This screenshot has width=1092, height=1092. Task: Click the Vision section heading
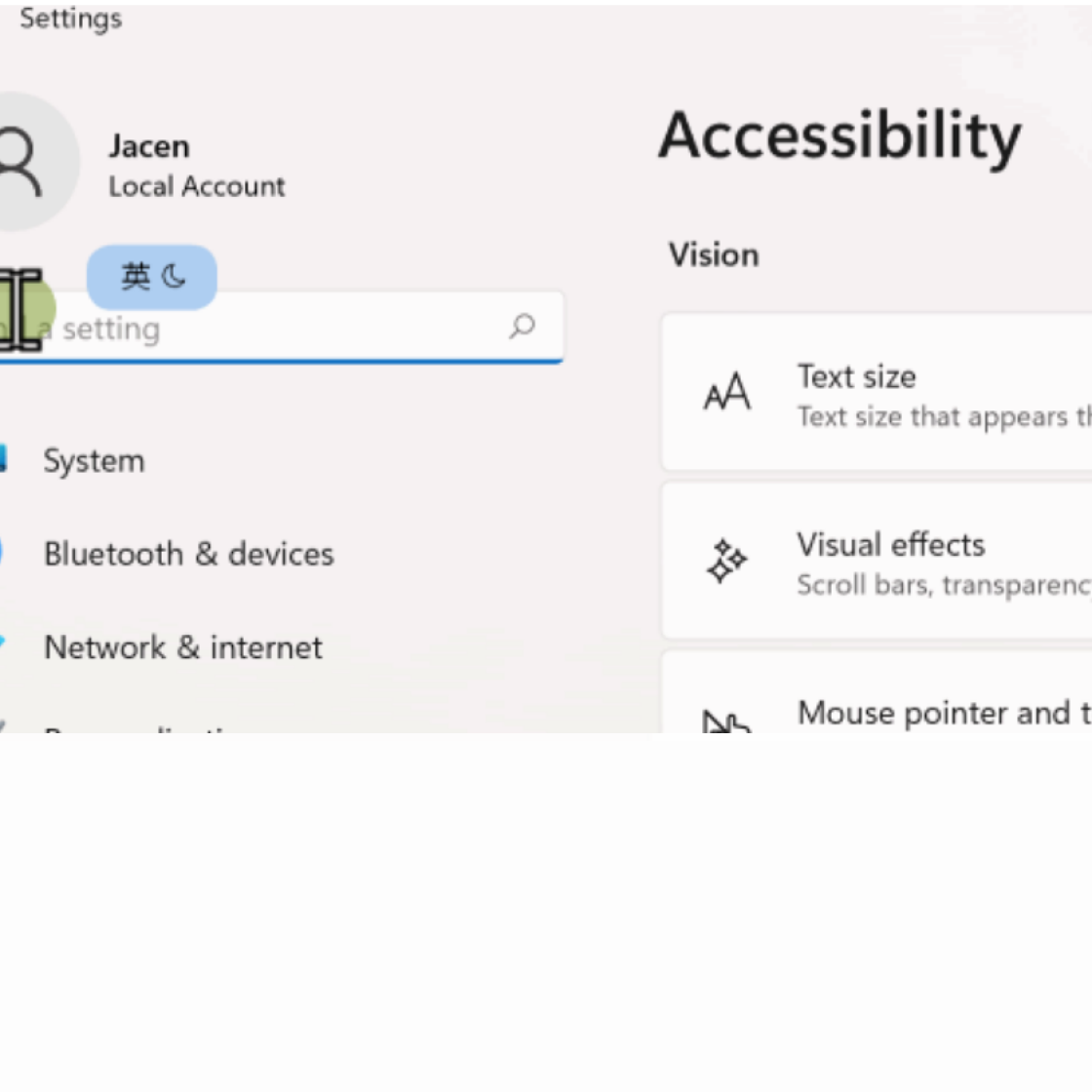[x=714, y=254]
